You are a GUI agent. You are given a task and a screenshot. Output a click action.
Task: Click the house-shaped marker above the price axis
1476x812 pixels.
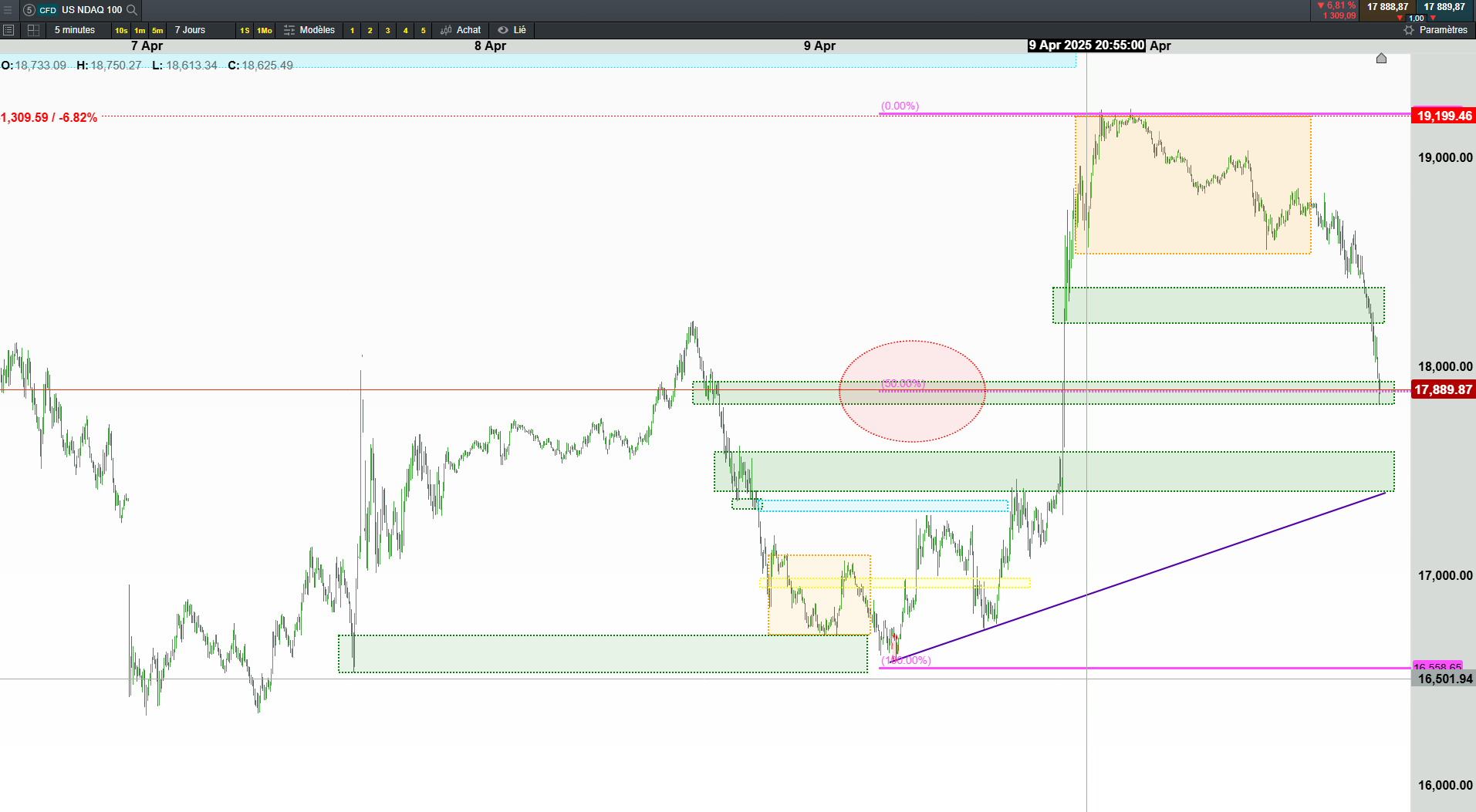pos(1381,58)
